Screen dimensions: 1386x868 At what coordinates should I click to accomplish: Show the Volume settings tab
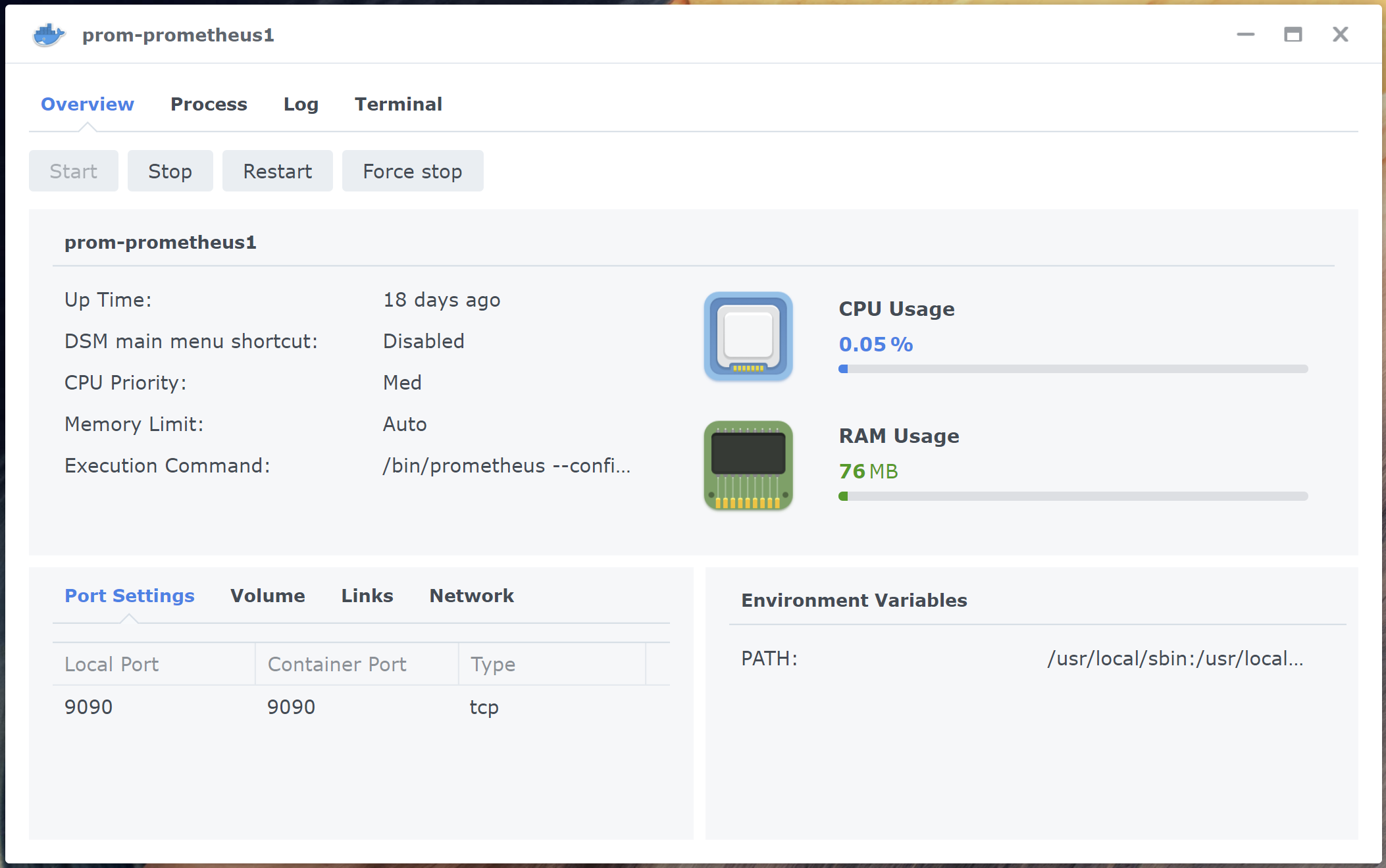point(267,596)
